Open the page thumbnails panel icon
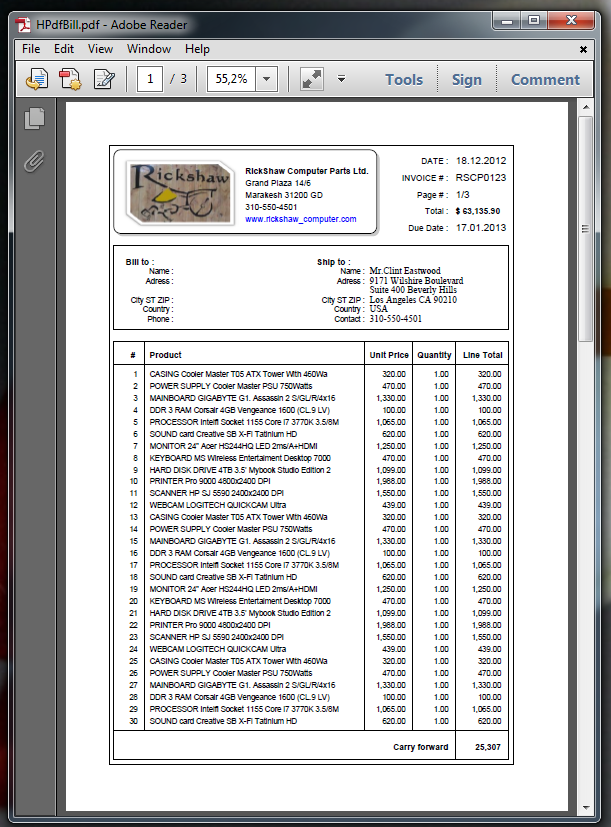The image size is (611, 827). point(34,118)
